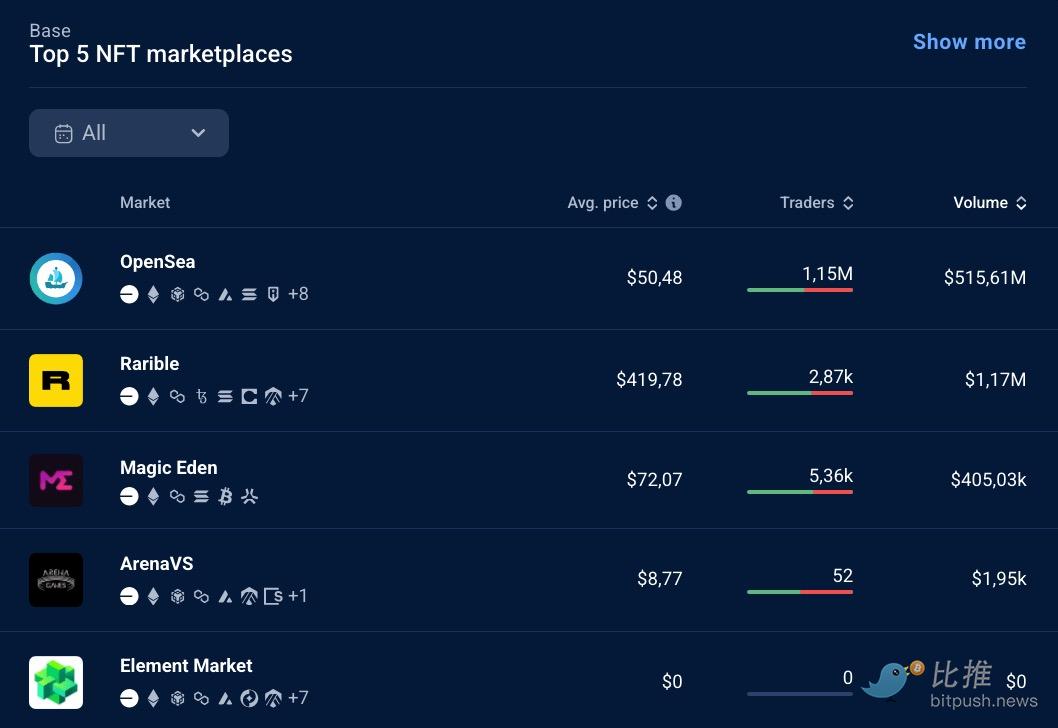The width and height of the screenshot is (1058, 728).
Task: Click the yellow Rarible logo
Action: [x=56, y=381]
